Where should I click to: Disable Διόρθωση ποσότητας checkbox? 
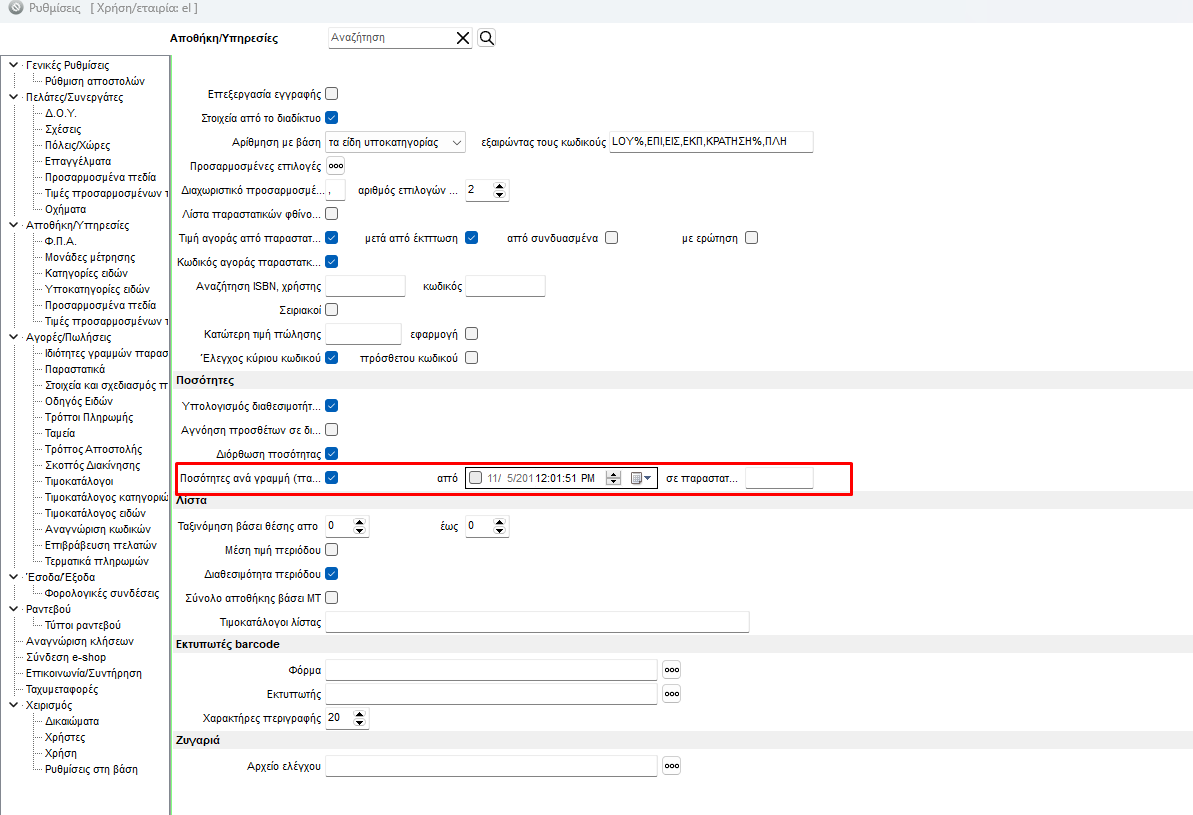pyautogui.click(x=332, y=454)
